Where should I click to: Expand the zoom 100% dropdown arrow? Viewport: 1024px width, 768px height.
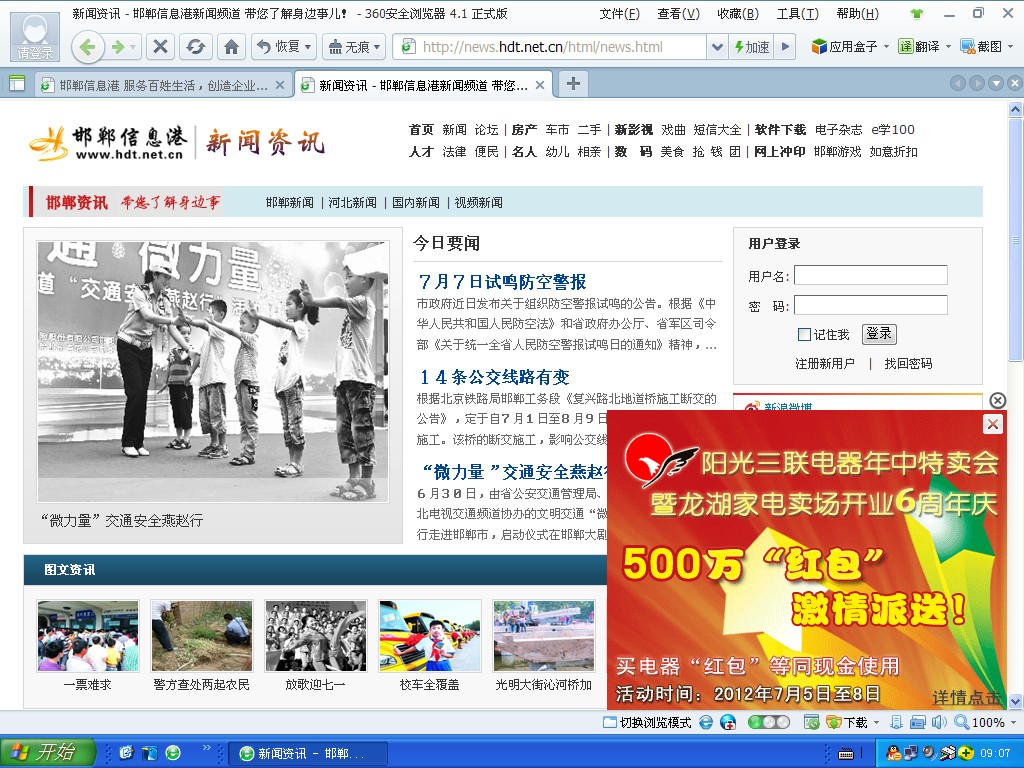(1013, 722)
